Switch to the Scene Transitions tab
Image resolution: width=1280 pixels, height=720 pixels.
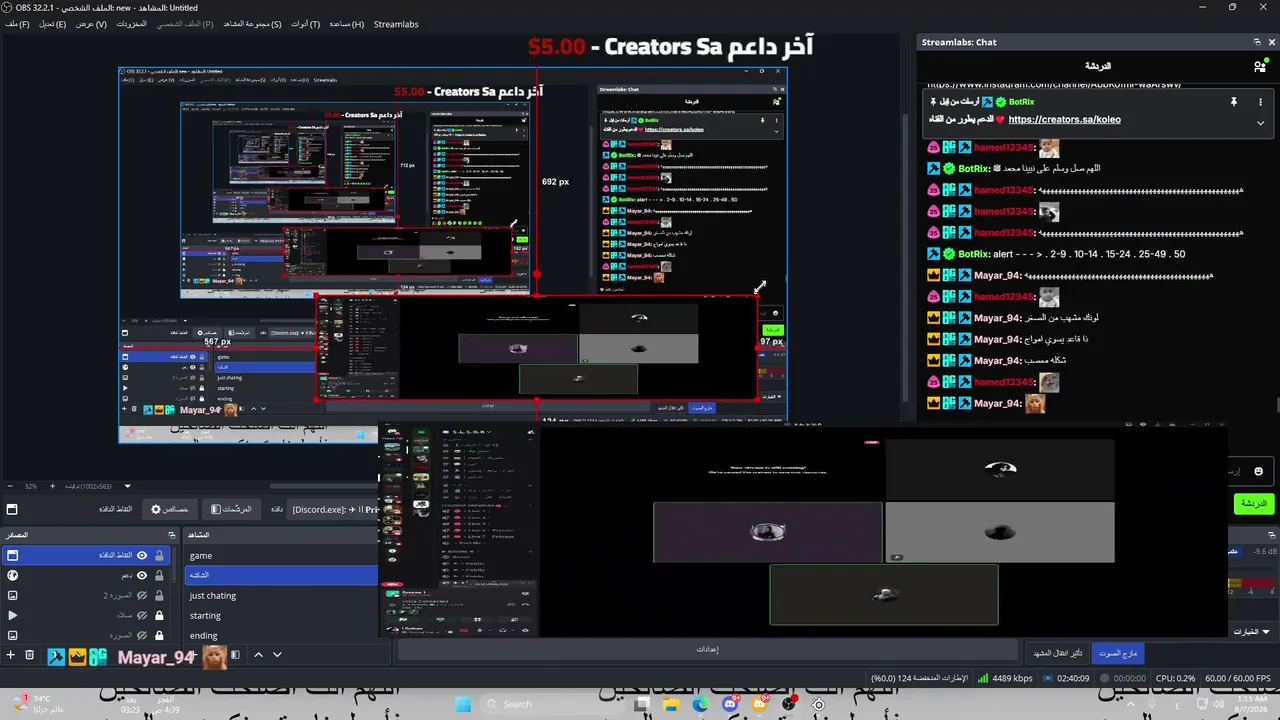click(x=1058, y=653)
